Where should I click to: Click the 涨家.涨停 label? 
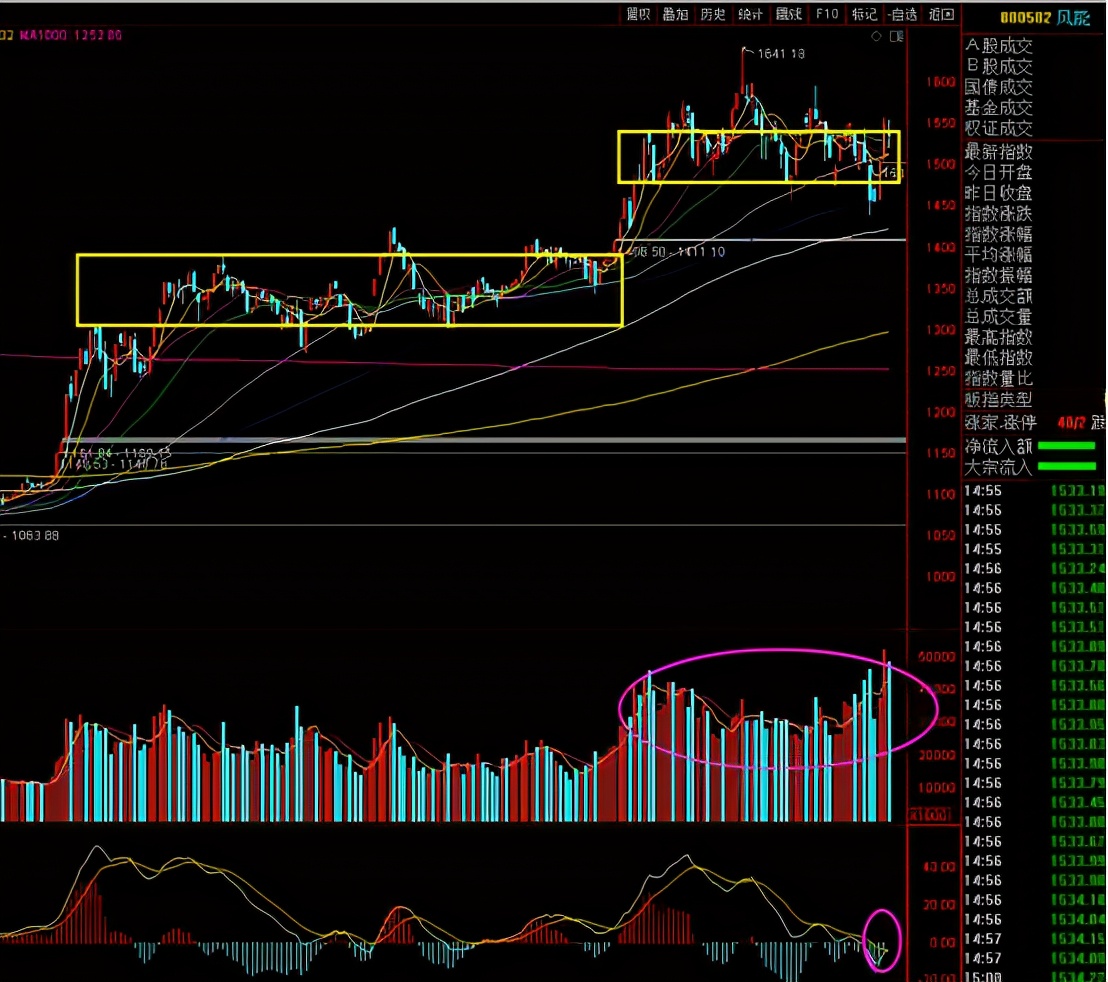(x=1001, y=422)
